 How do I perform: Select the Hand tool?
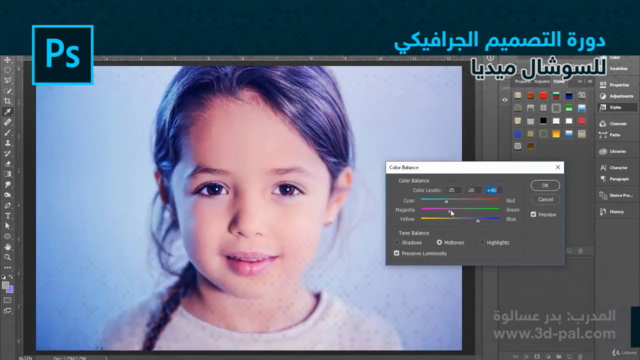click(7, 247)
